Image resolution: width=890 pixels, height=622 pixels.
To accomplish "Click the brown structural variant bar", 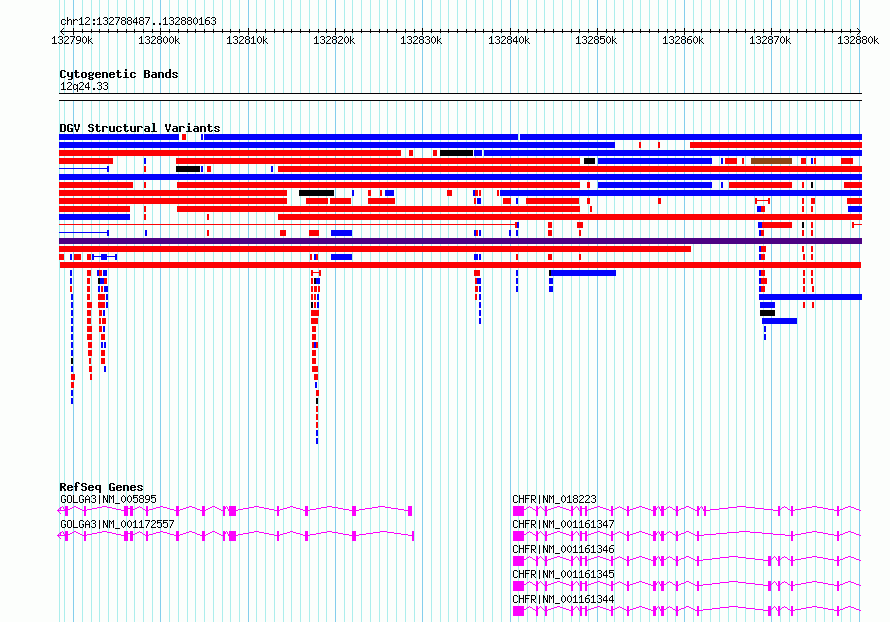I will click(x=771, y=161).
